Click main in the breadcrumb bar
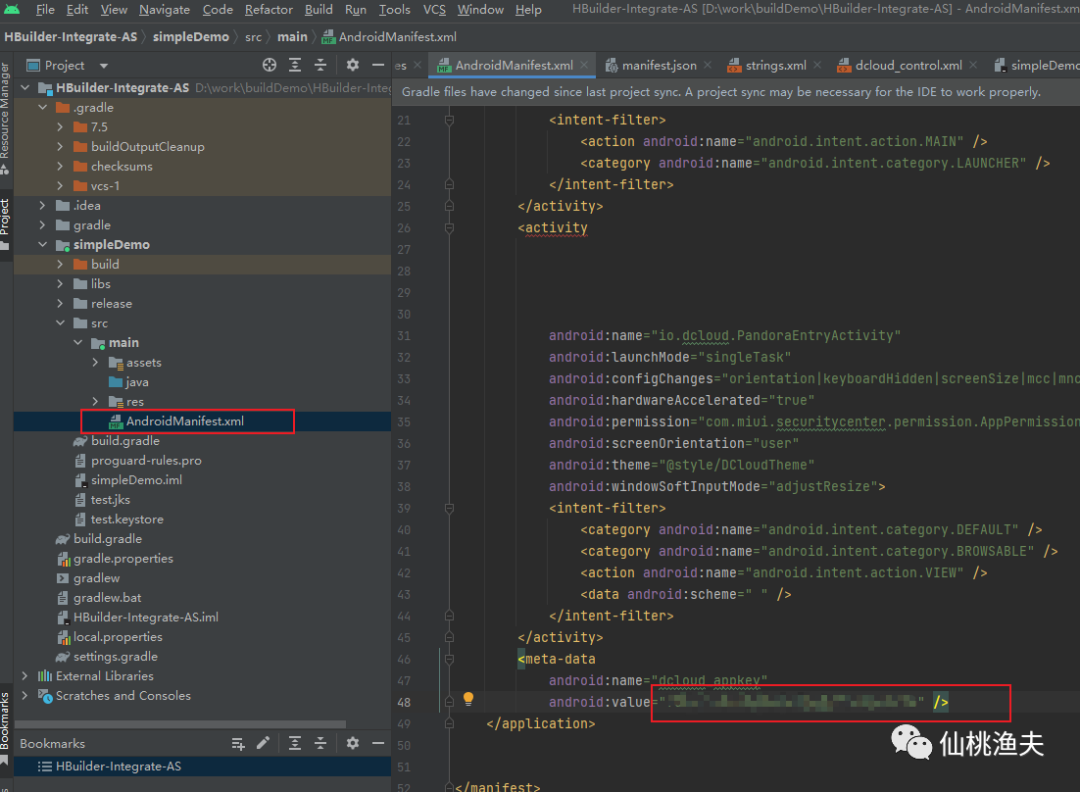This screenshot has height=792, width=1080. (292, 37)
